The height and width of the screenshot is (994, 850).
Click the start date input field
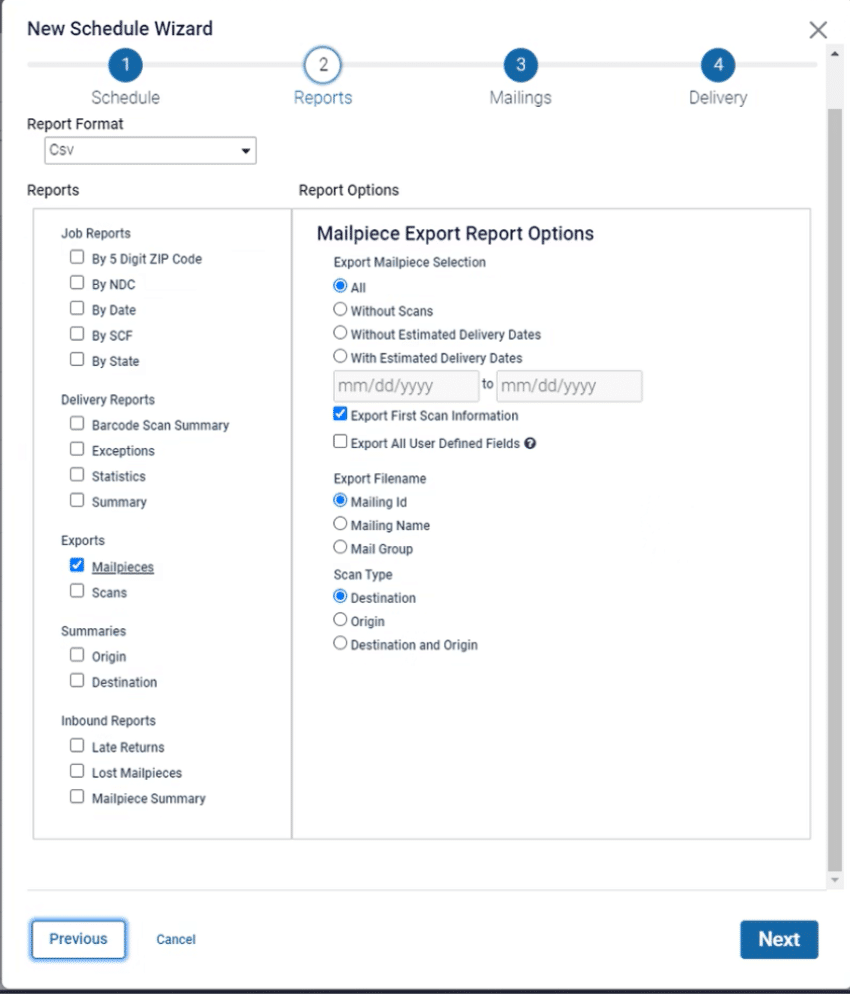(405, 386)
